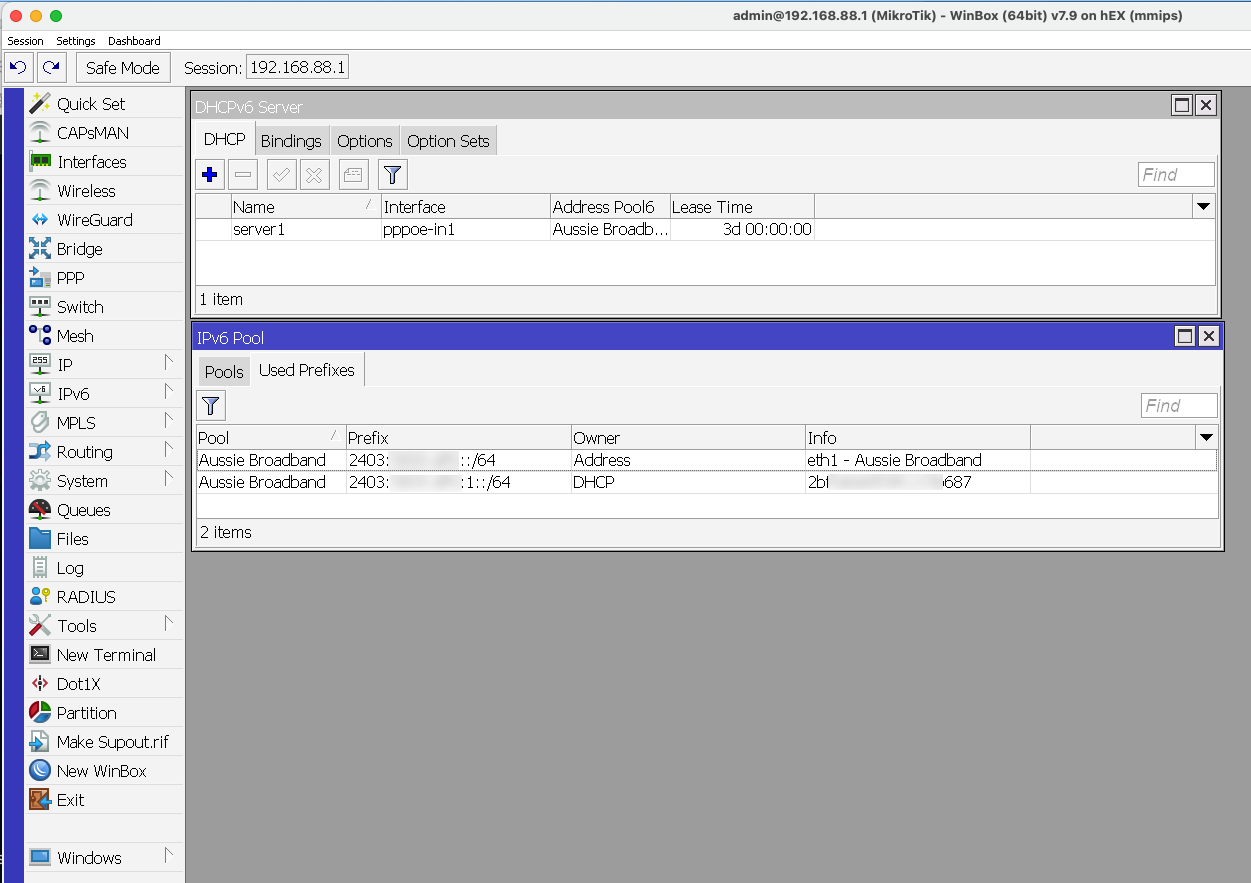Open column selector dropdown in IPv6 Pool window

[1206, 438]
